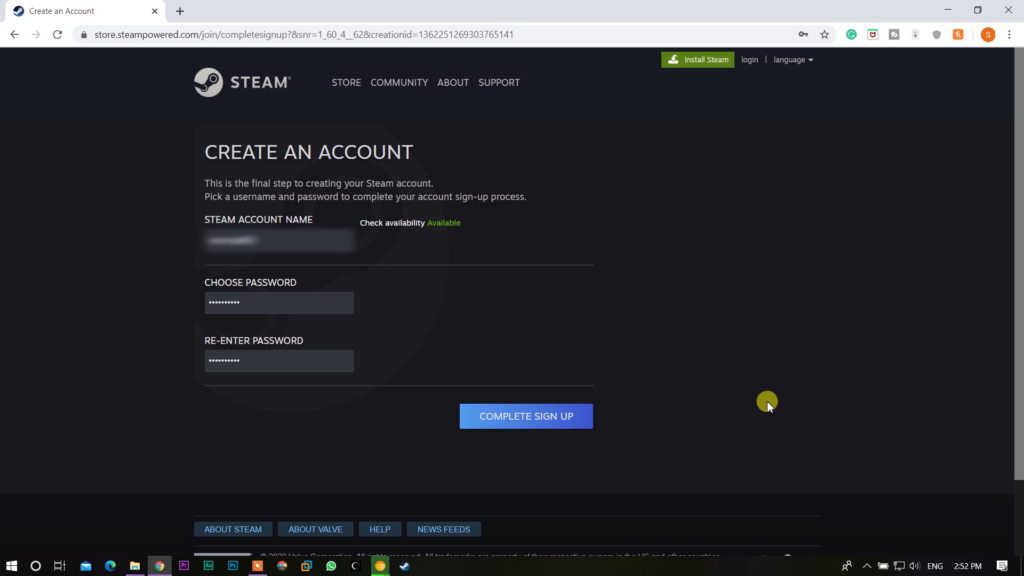1024x576 pixels.
Task: Focus the Steam Account Name field
Action: 280,240
